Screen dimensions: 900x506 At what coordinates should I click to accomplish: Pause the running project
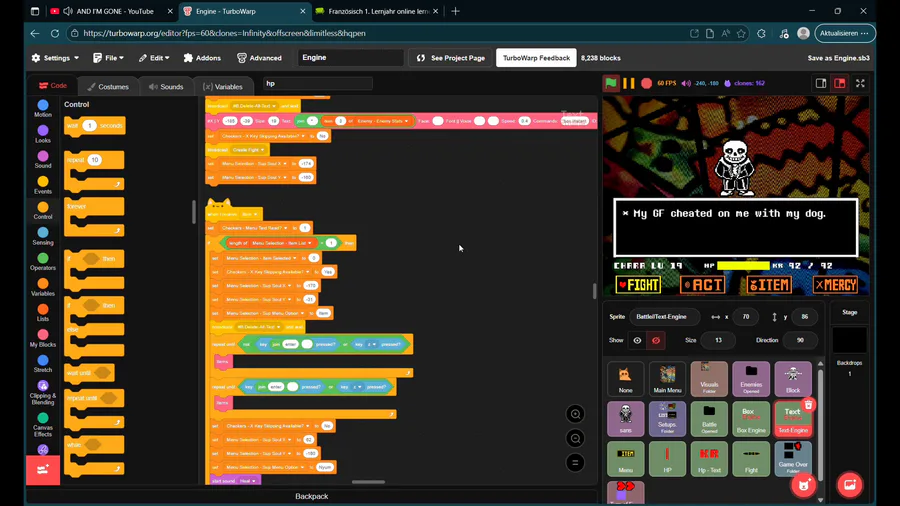[629, 83]
